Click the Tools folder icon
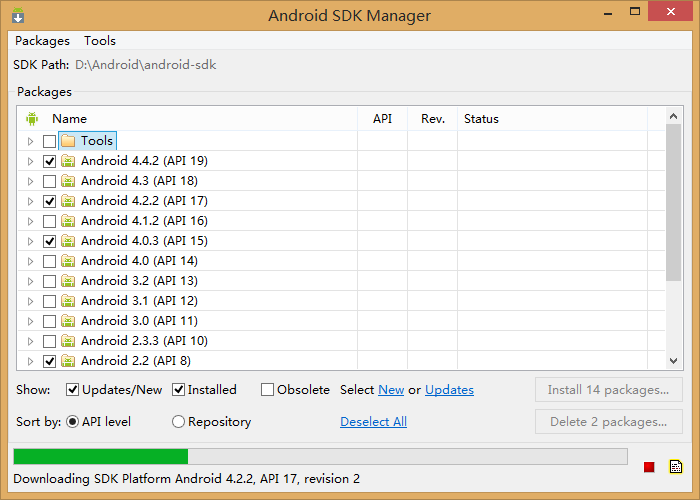Image resolution: width=700 pixels, height=500 pixels. point(68,141)
